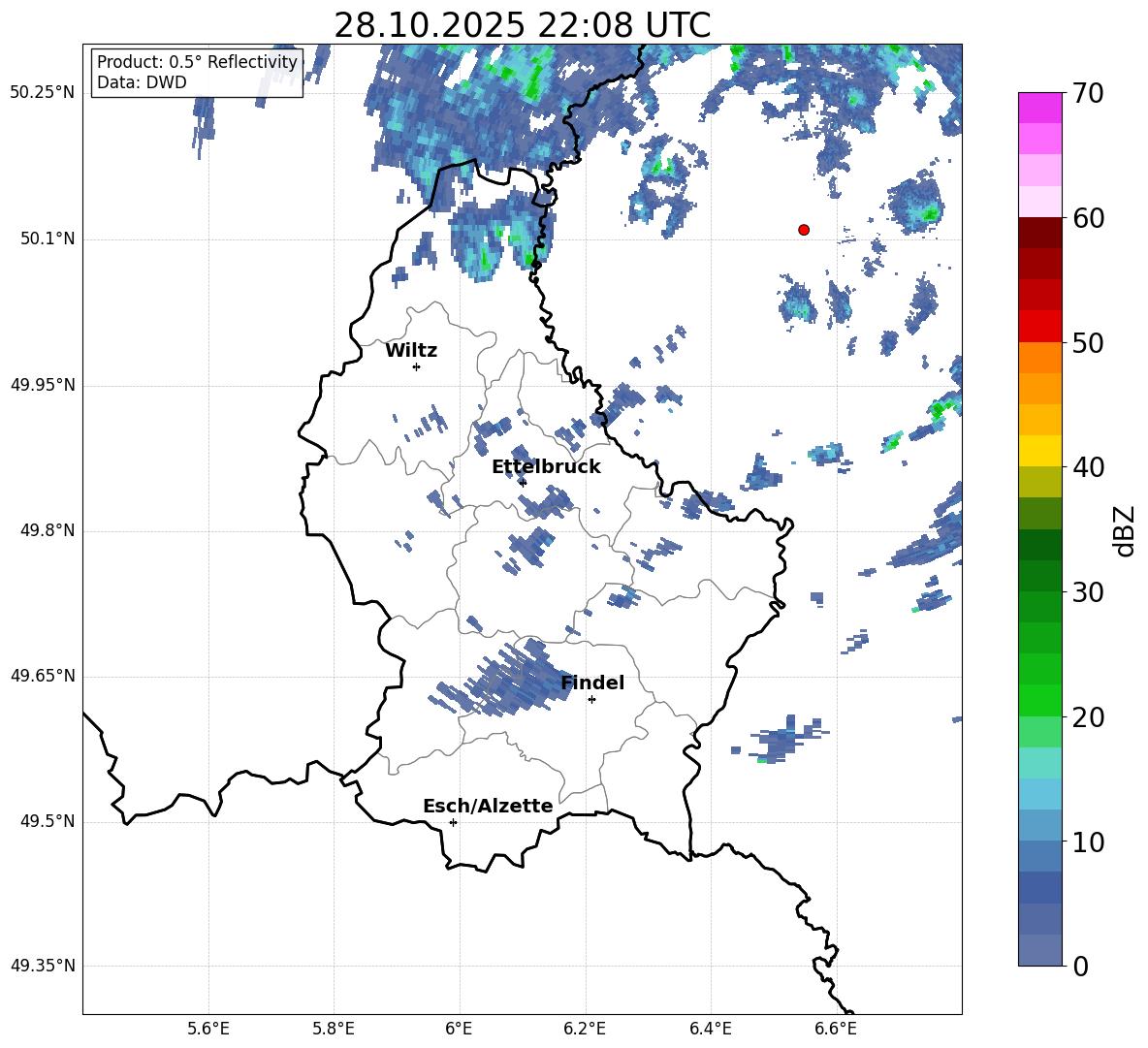Screen dimensions: 1148x1048
Task: Click the Findel station cross marker
Action: 591,700
